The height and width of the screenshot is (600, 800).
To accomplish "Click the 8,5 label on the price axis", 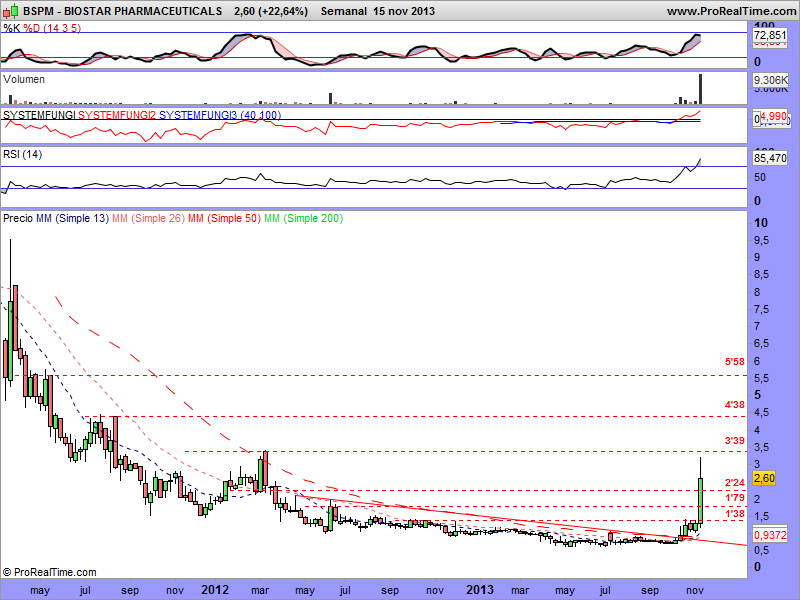I will (x=761, y=274).
